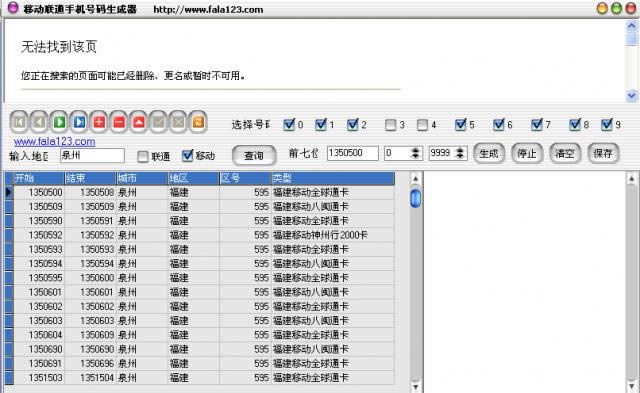The height and width of the screenshot is (393, 640).
Task: Click red up-triangle edit record icon
Action: point(139,122)
